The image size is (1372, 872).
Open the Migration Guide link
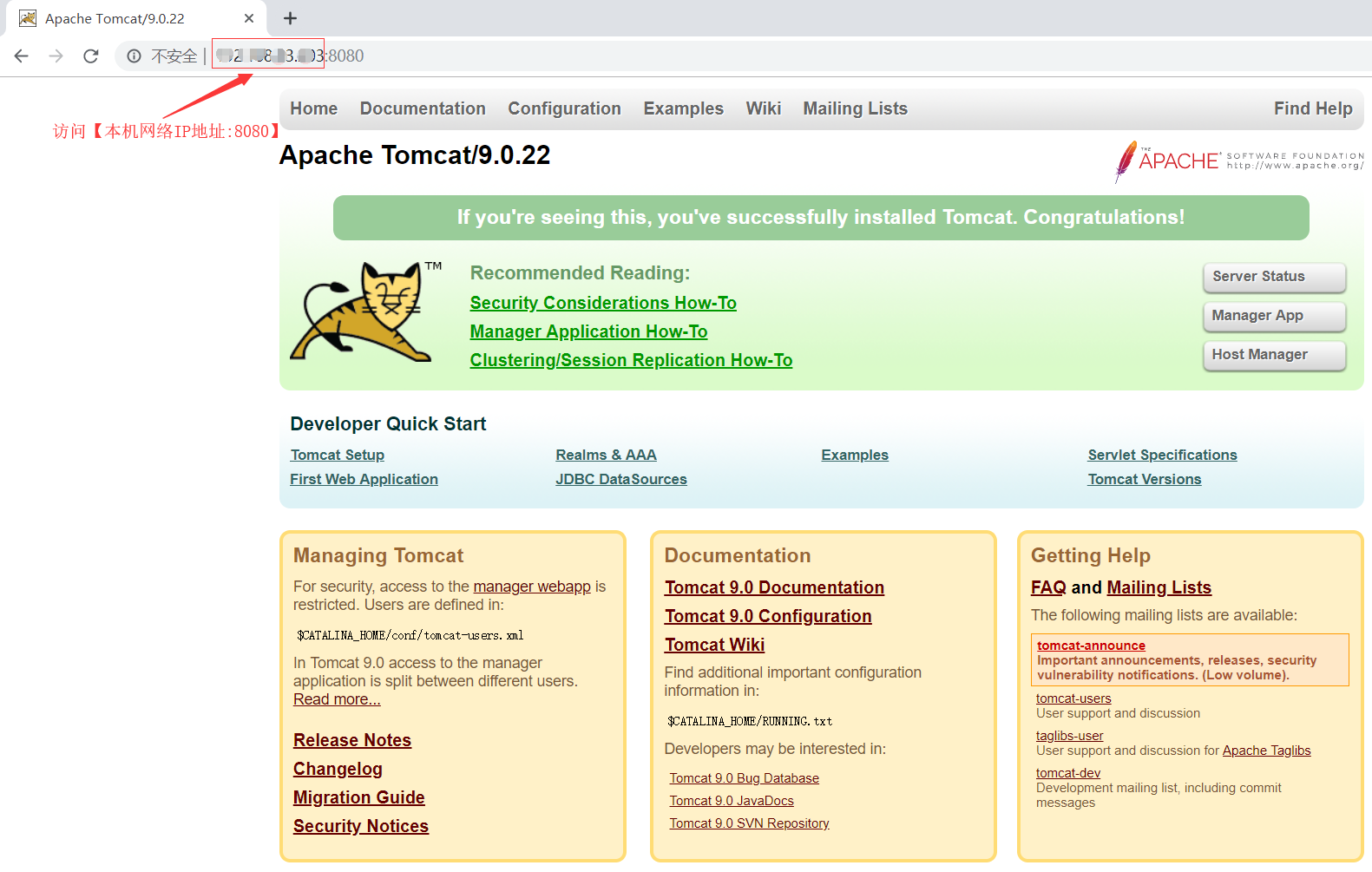coord(359,797)
